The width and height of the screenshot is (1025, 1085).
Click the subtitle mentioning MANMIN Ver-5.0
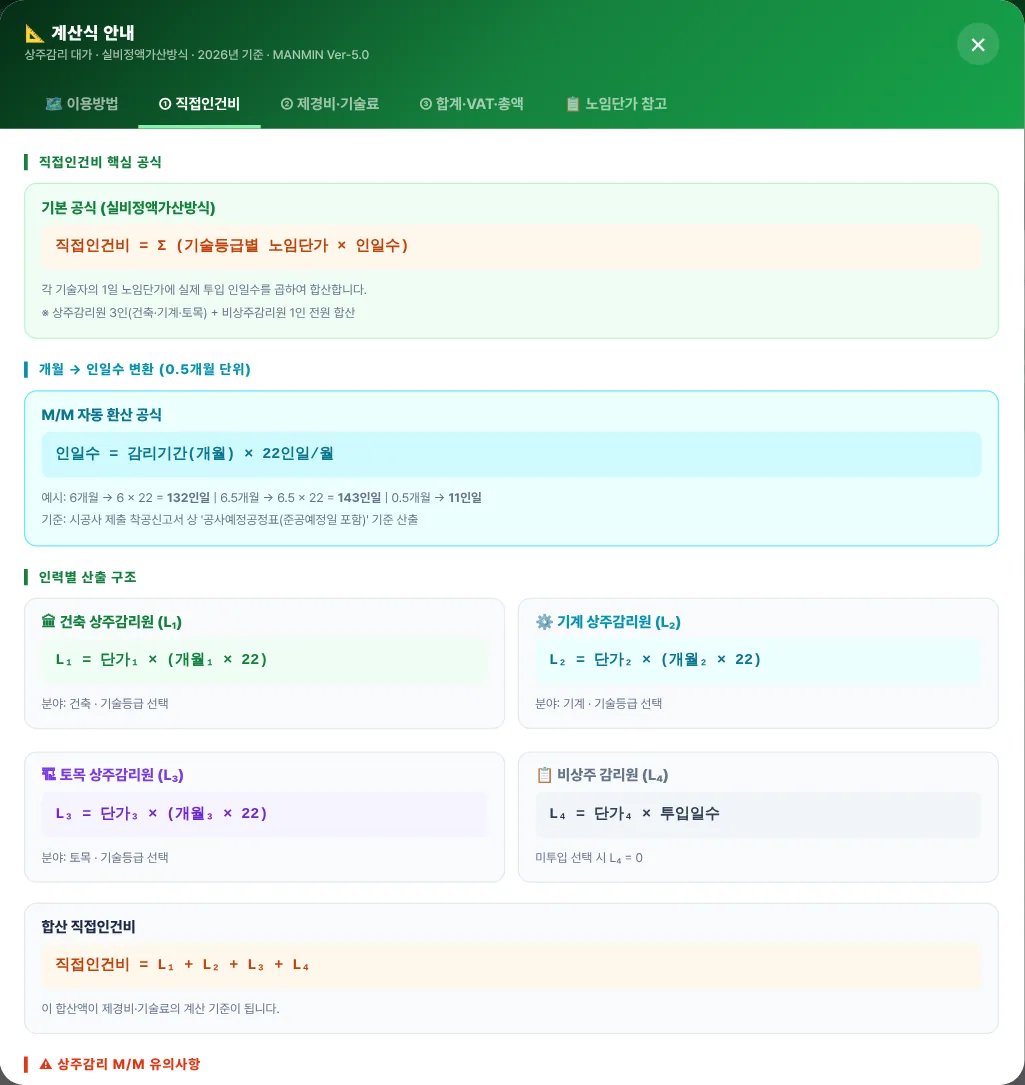point(197,55)
